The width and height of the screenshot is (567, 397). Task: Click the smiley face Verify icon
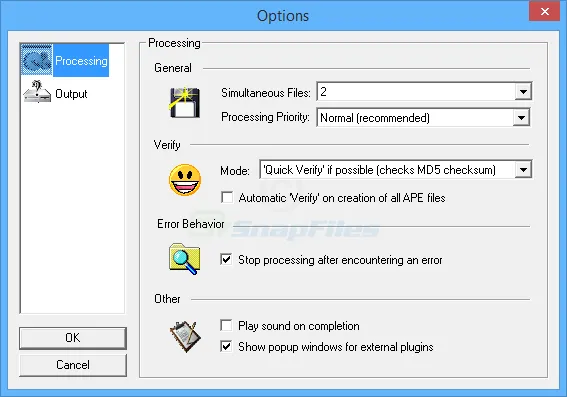pyautogui.click(x=185, y=180)
